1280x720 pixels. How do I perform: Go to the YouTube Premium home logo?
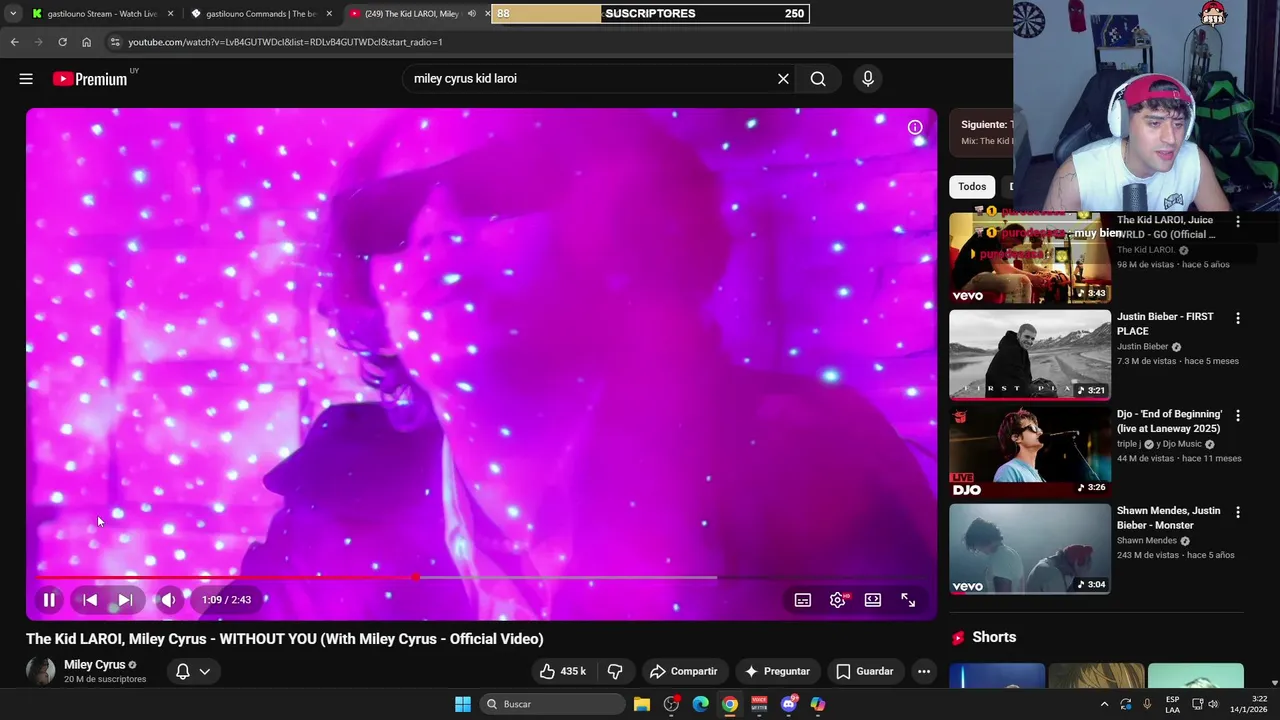click(x=90, y=79)
